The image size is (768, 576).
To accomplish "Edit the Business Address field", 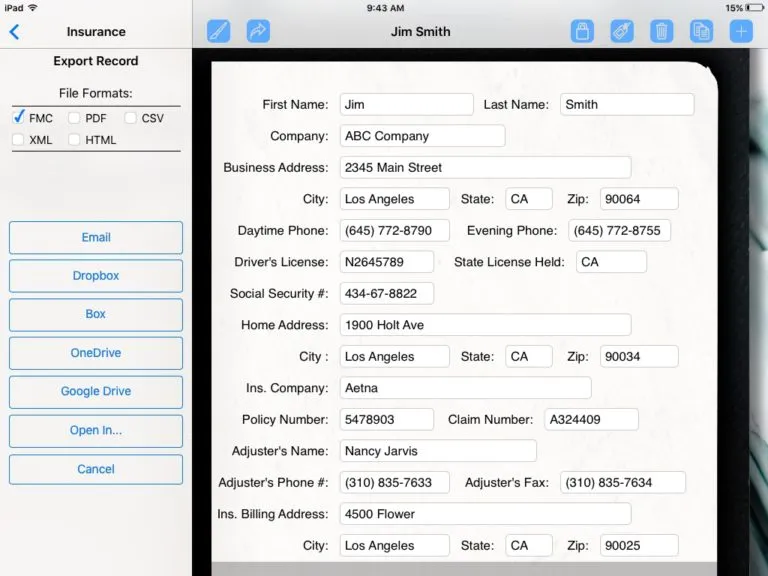I will (485, 168).
